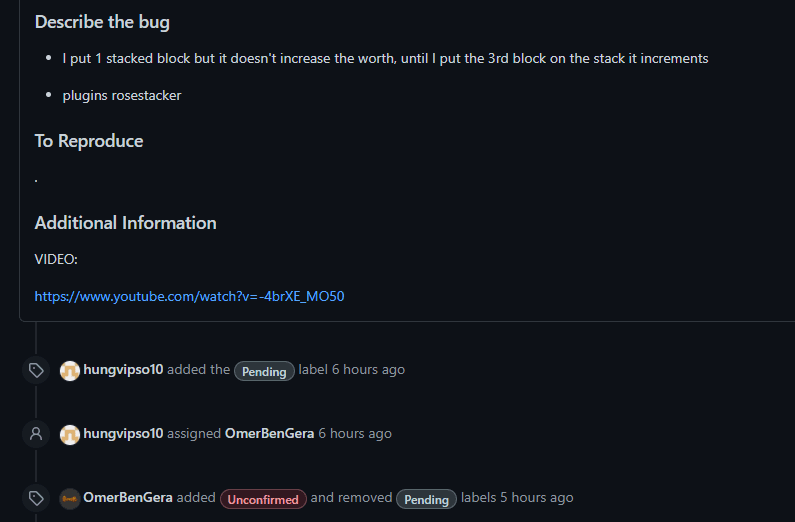
Task: Click the removed Pending label next to Unconfirmed
Action: pos(426,499)
